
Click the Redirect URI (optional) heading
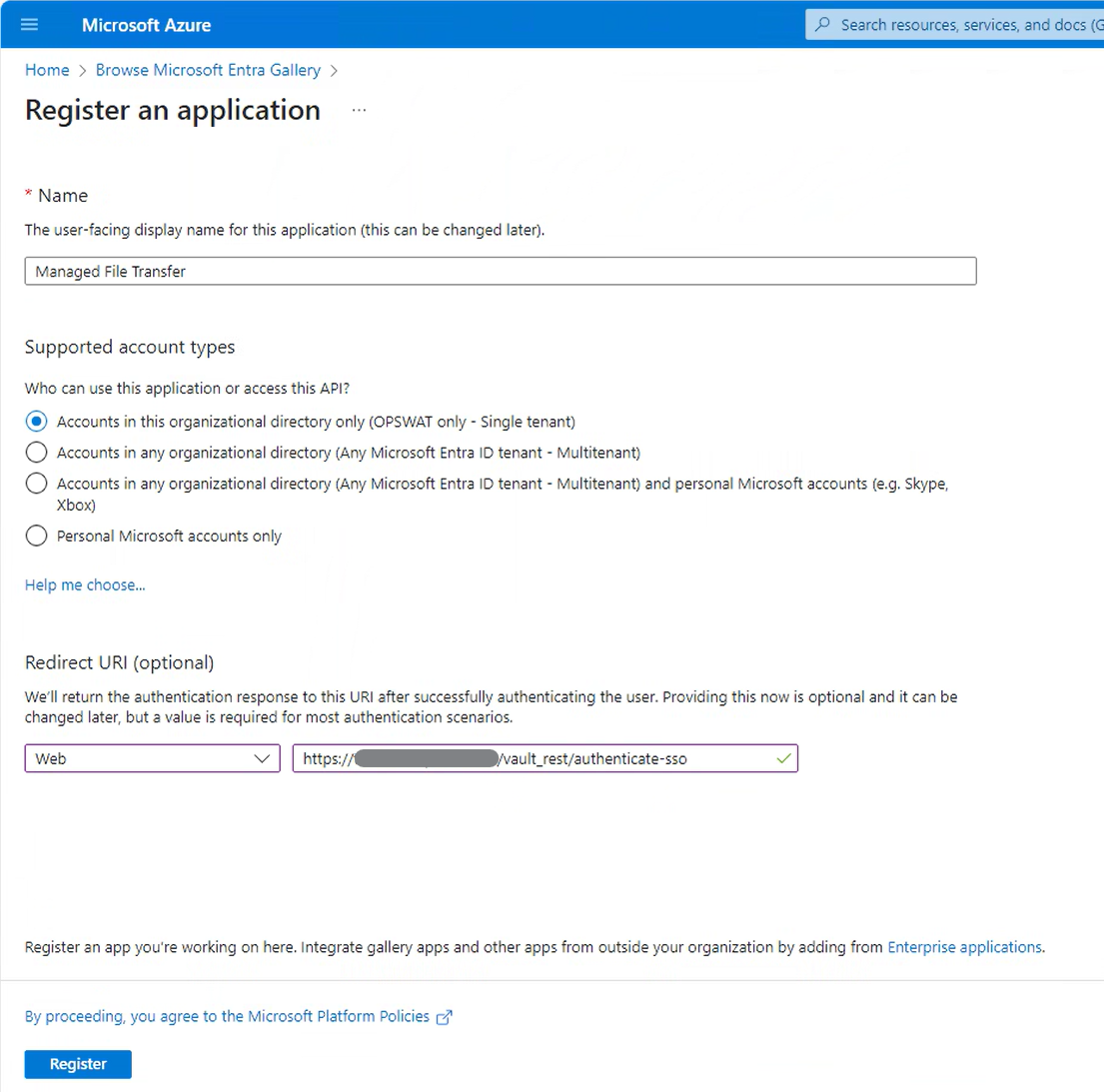(119, 663)
